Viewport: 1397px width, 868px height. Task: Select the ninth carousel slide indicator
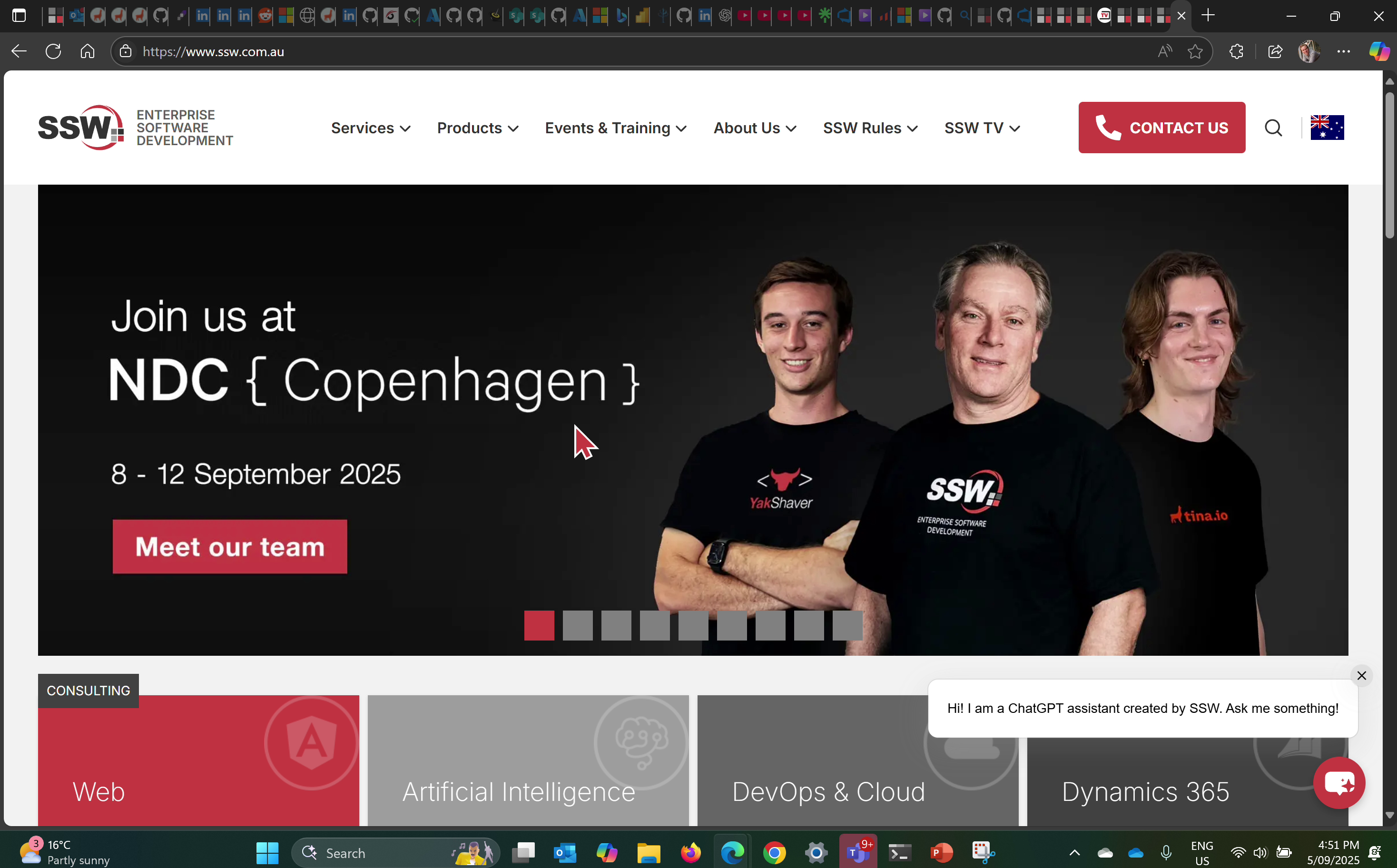(847, 625)
